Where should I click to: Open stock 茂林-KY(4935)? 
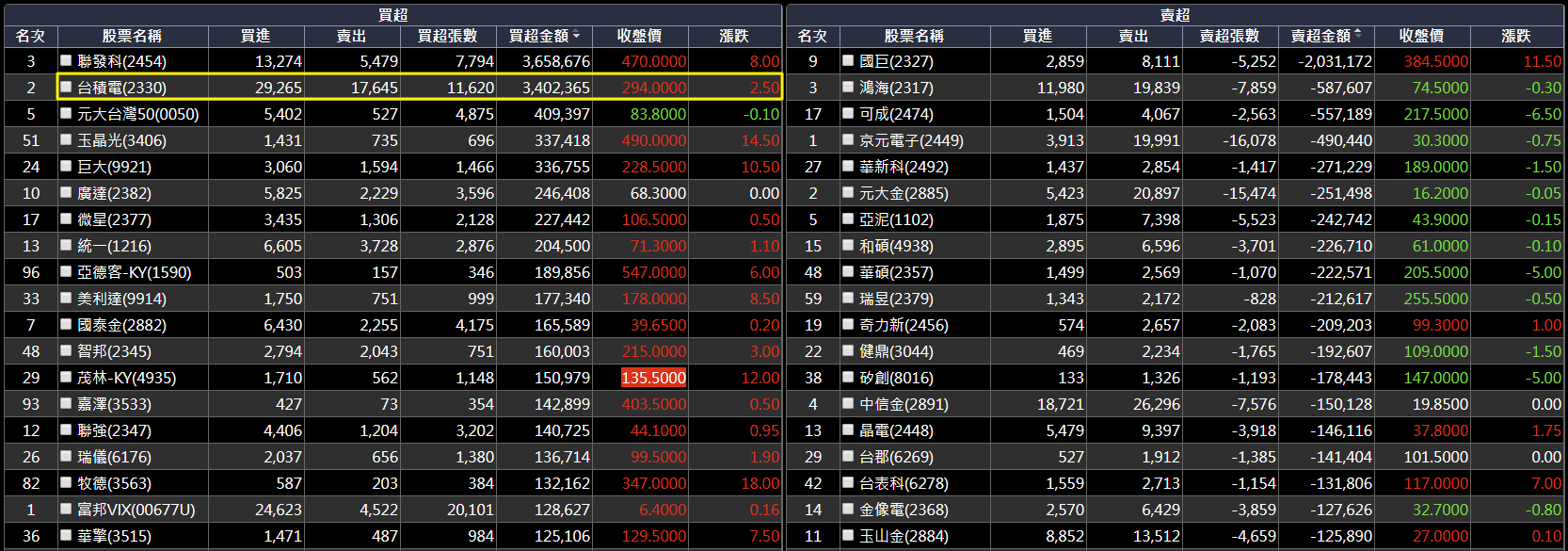tap(126, 378)
